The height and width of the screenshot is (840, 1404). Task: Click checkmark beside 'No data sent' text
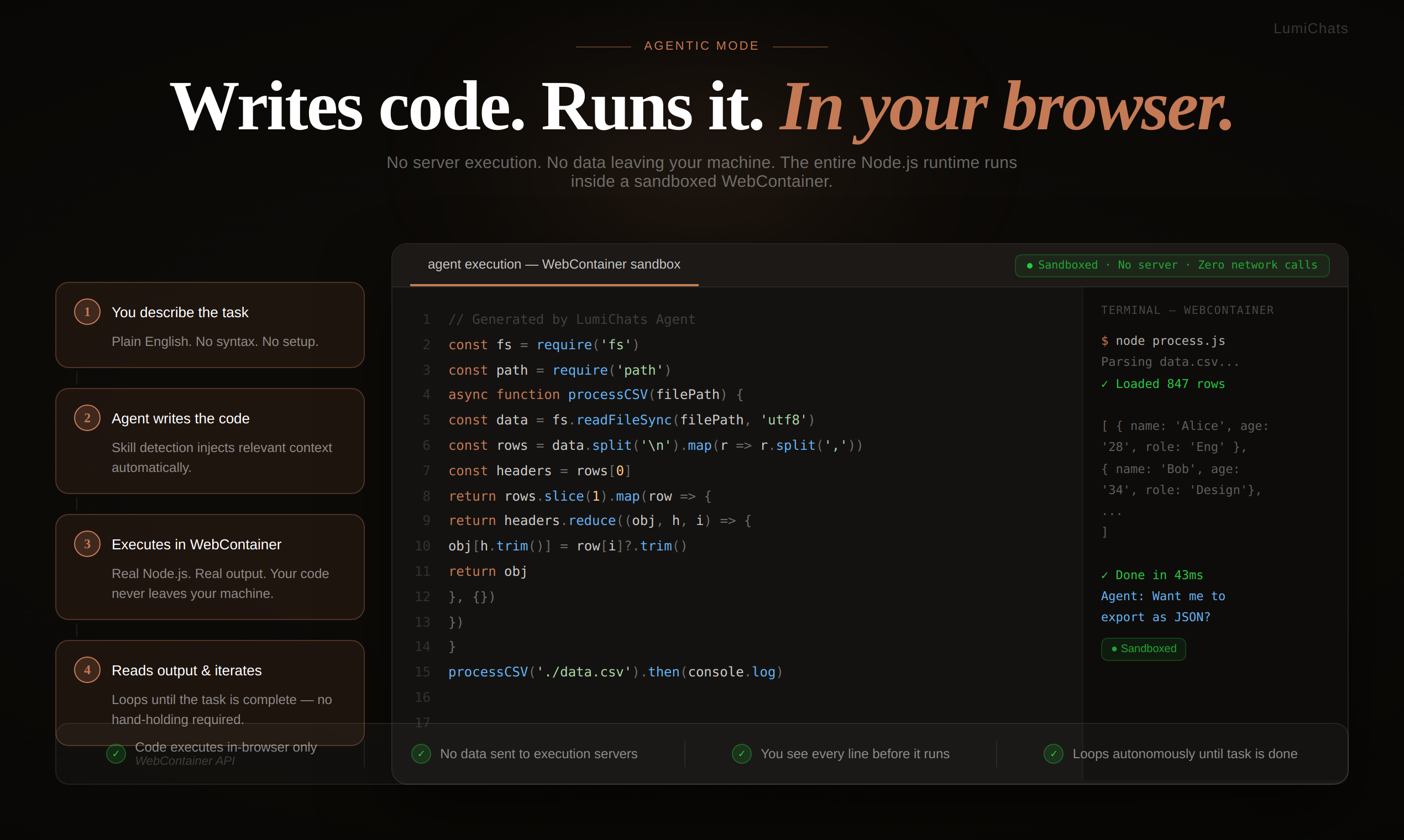pyautogui.click(x=421, y=754)
